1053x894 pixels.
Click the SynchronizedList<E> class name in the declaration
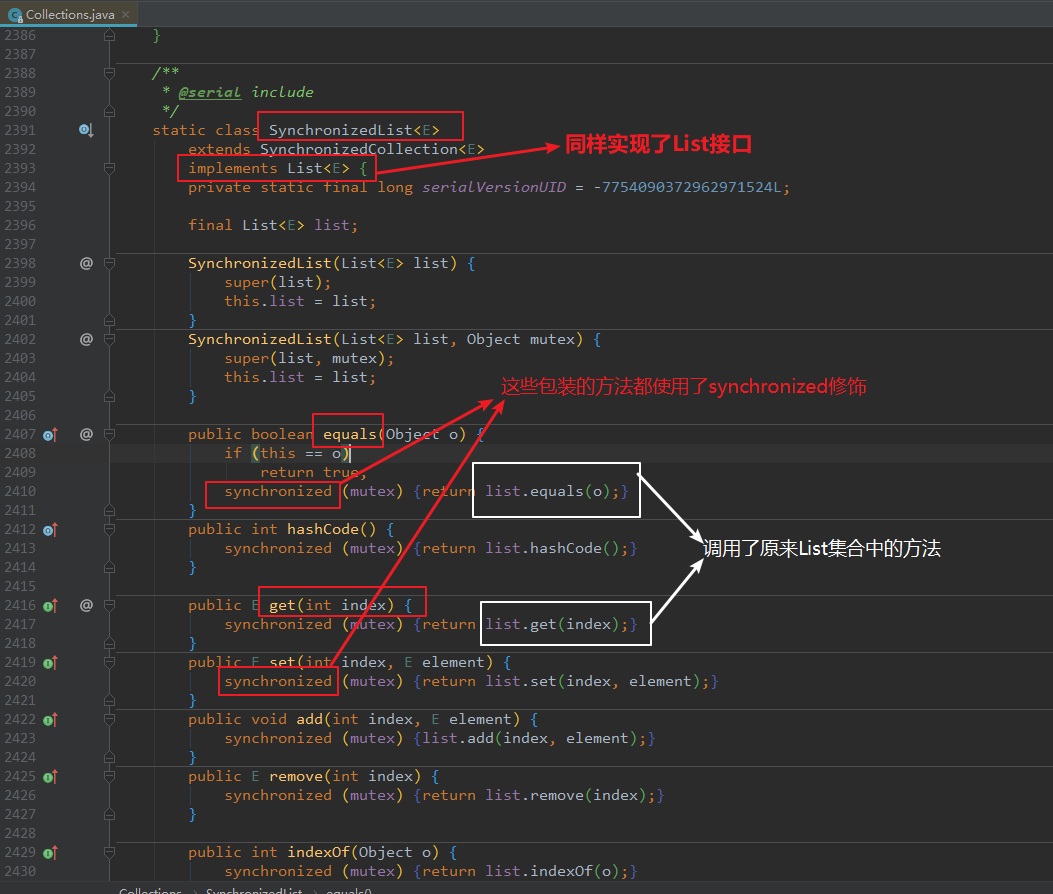tap(354, 130)
